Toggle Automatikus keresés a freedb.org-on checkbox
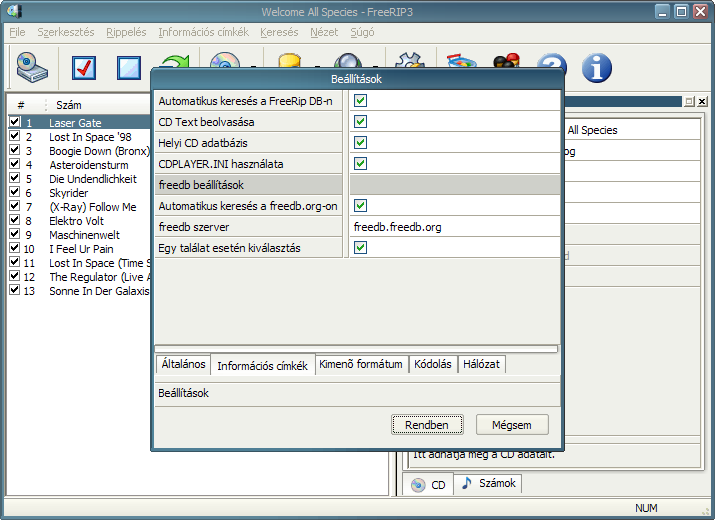The height and width of the screenshot is (520, 715). coord(360,205)
